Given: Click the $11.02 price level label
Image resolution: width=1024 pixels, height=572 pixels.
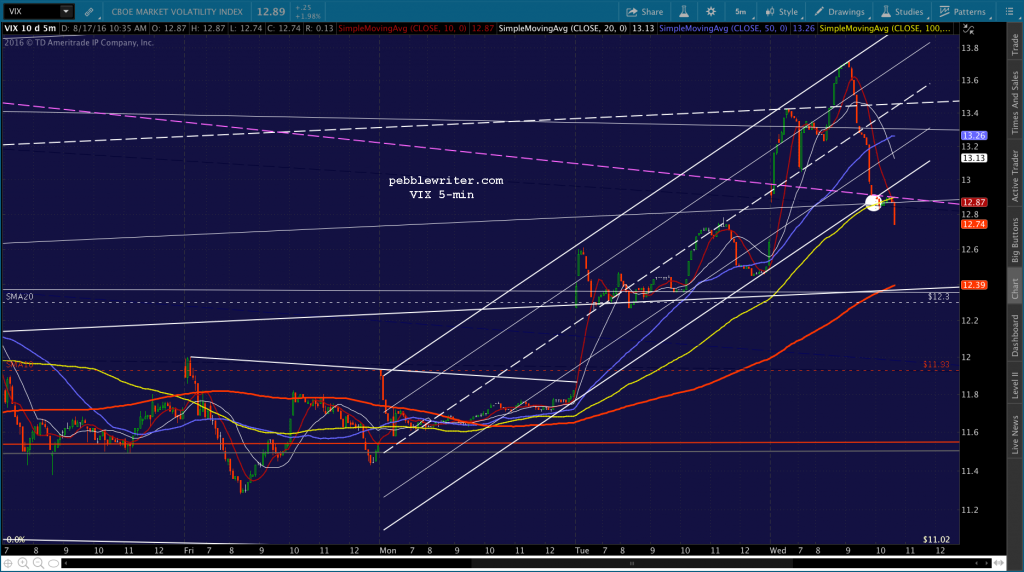Looking at the screenshot, I should pyautogui.click(x=936, y=539).
